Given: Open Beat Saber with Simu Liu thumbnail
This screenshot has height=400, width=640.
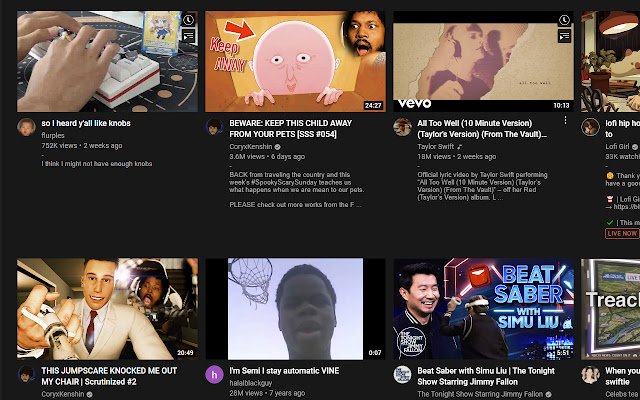Looking at the screenshot, I should coord(483,309).
